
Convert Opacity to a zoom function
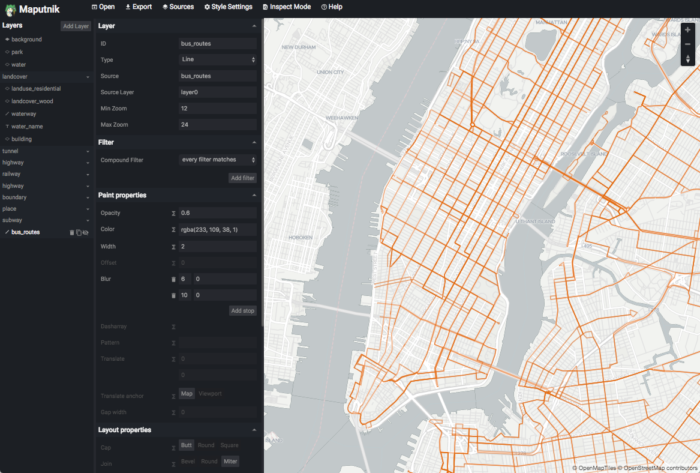[x=173, y=213]
